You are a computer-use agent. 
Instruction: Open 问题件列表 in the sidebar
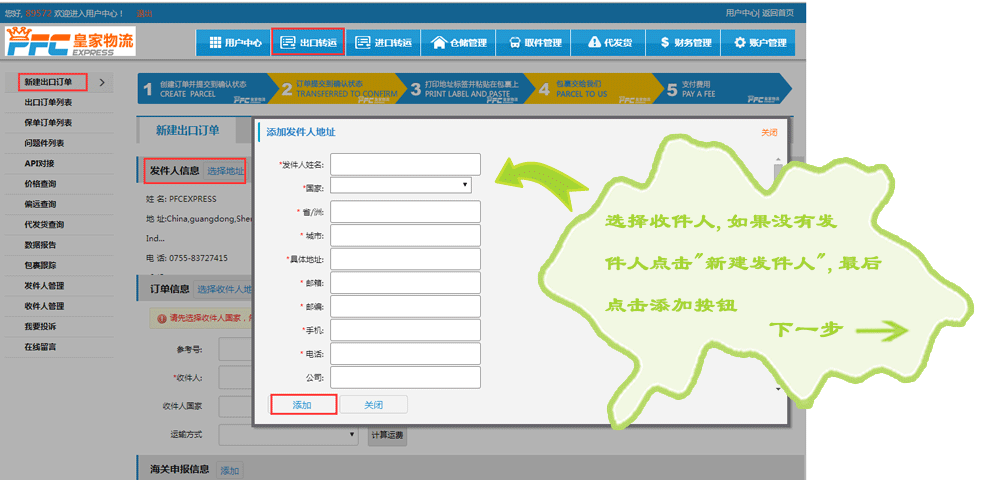coord(44,143)
